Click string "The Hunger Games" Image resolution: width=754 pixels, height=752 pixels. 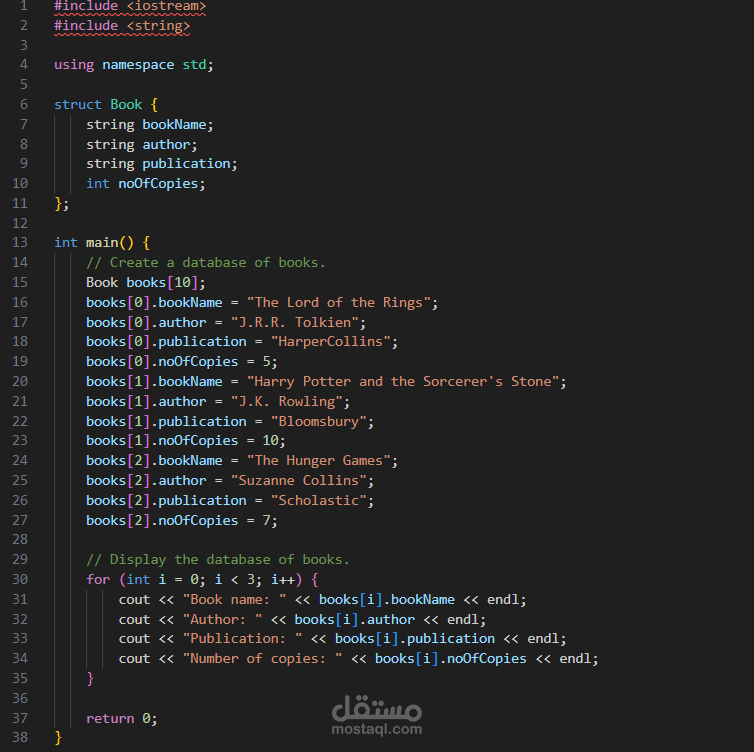point(319,461)
